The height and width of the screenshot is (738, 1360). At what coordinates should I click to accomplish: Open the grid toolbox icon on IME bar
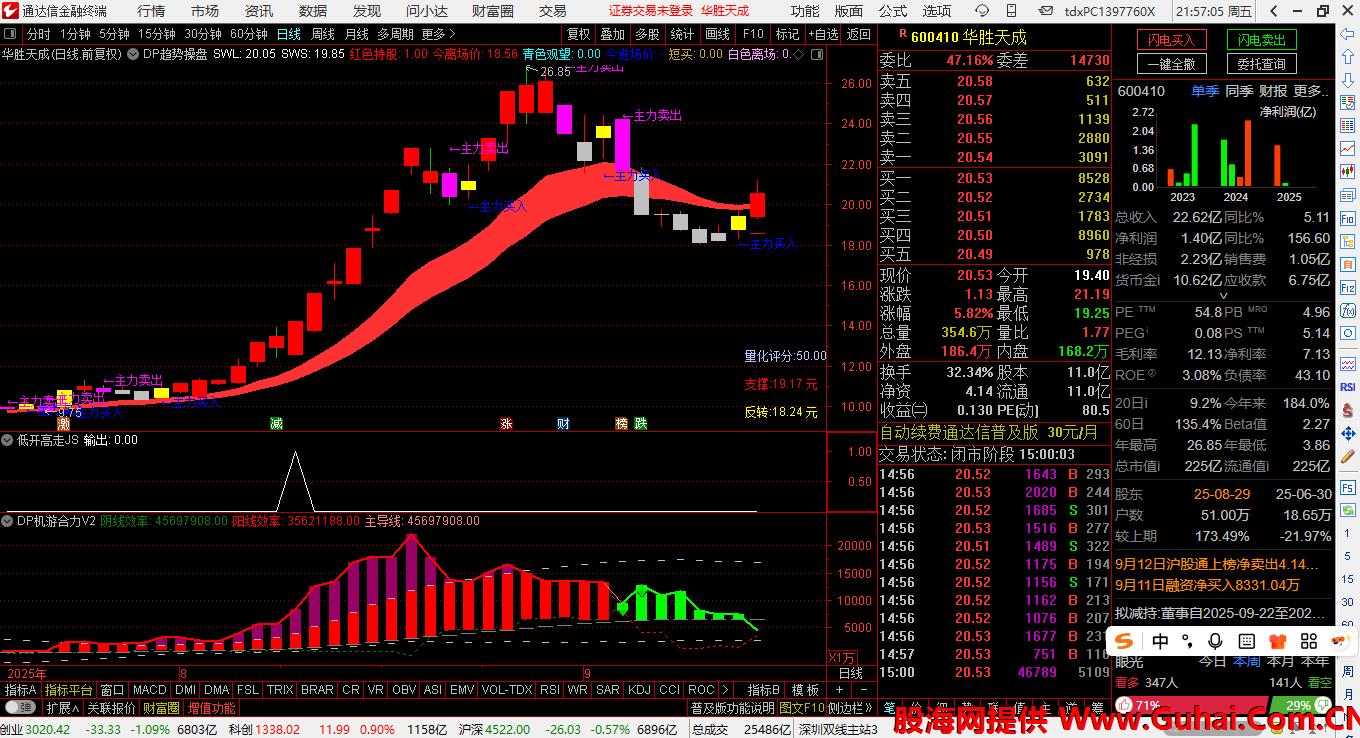tap(1307, 641)
